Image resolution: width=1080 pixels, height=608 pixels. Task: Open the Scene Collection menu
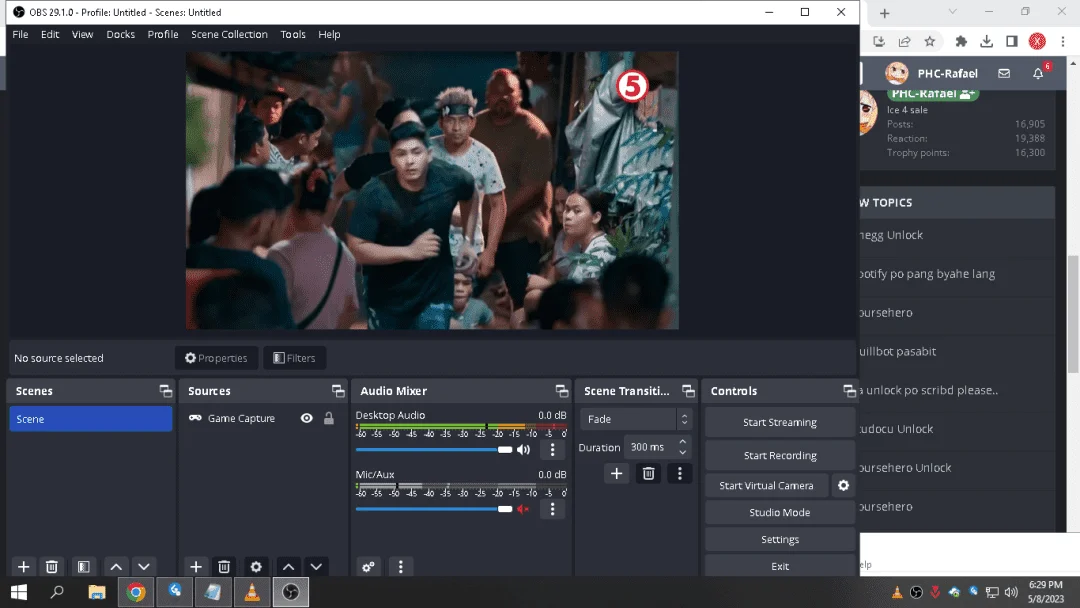[x=229, y=34]
